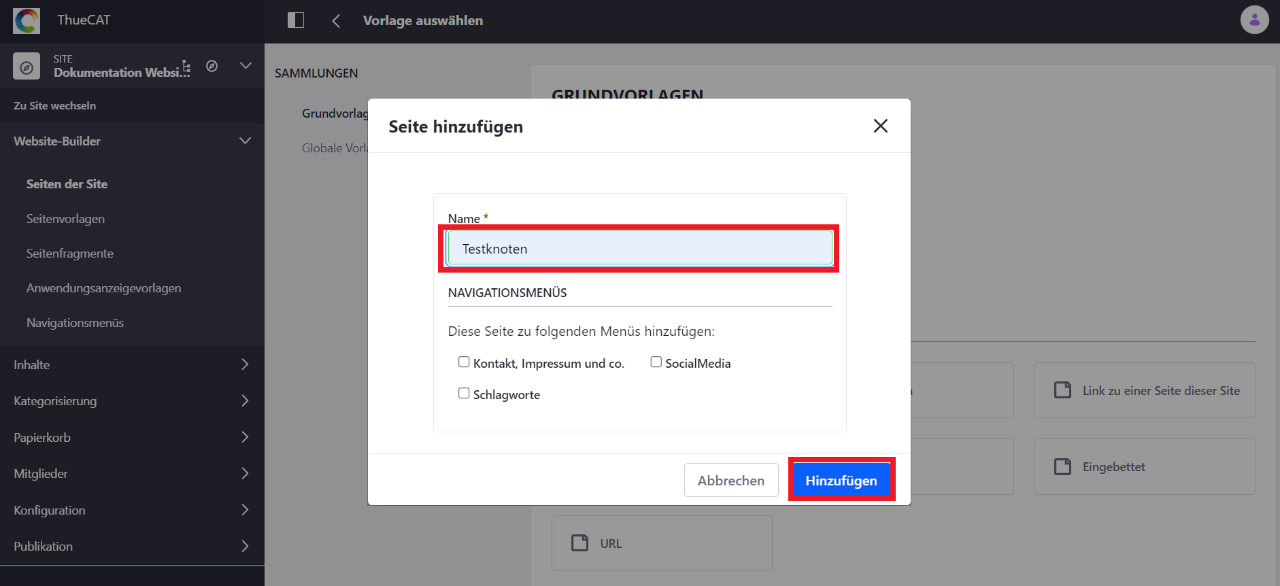Collapse the Website-Builder section
The height and width of the screenshot is (586, 1280).
[132, 141]
